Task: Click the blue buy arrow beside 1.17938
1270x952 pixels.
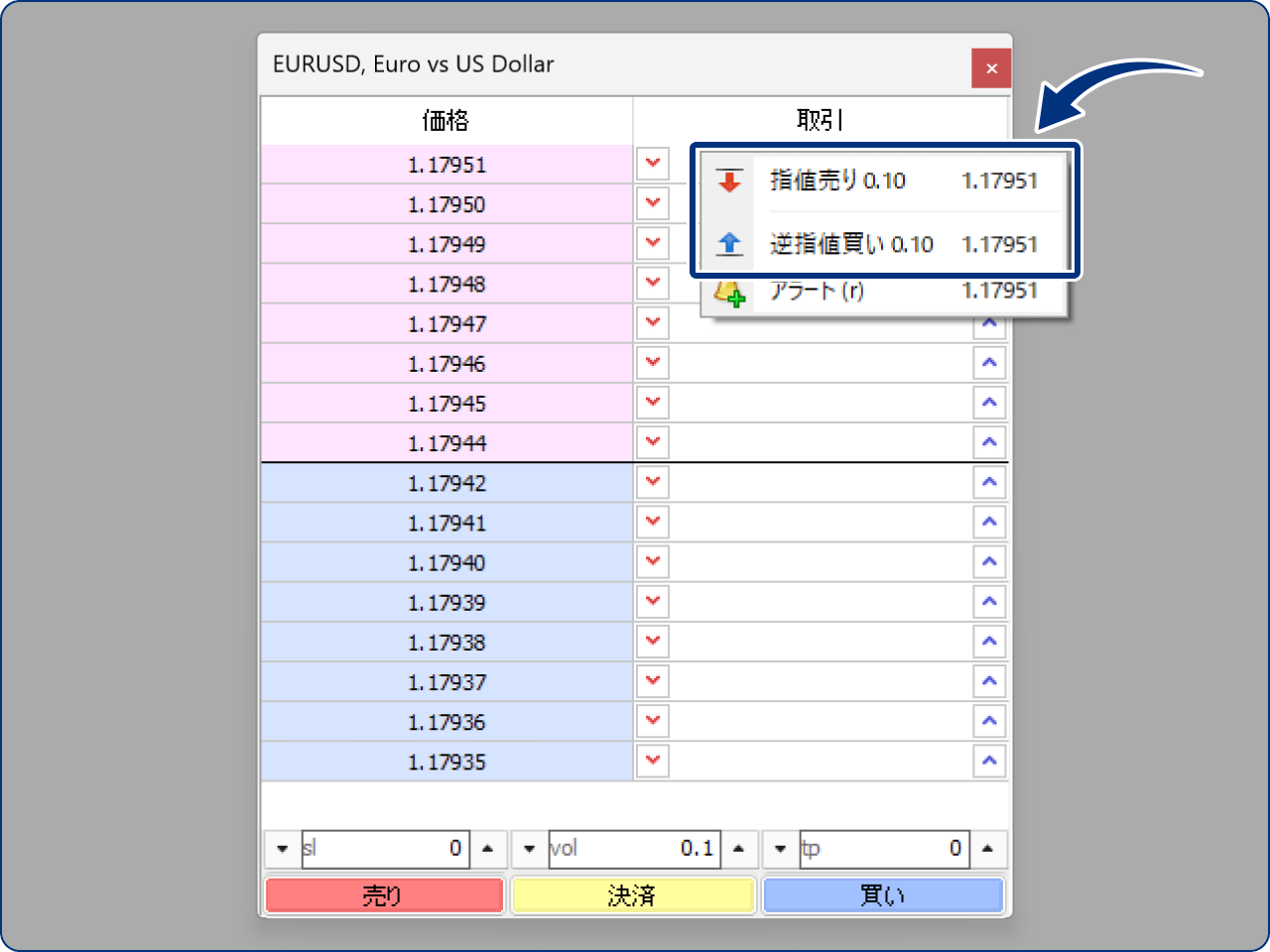Action: tap(989, 641)
